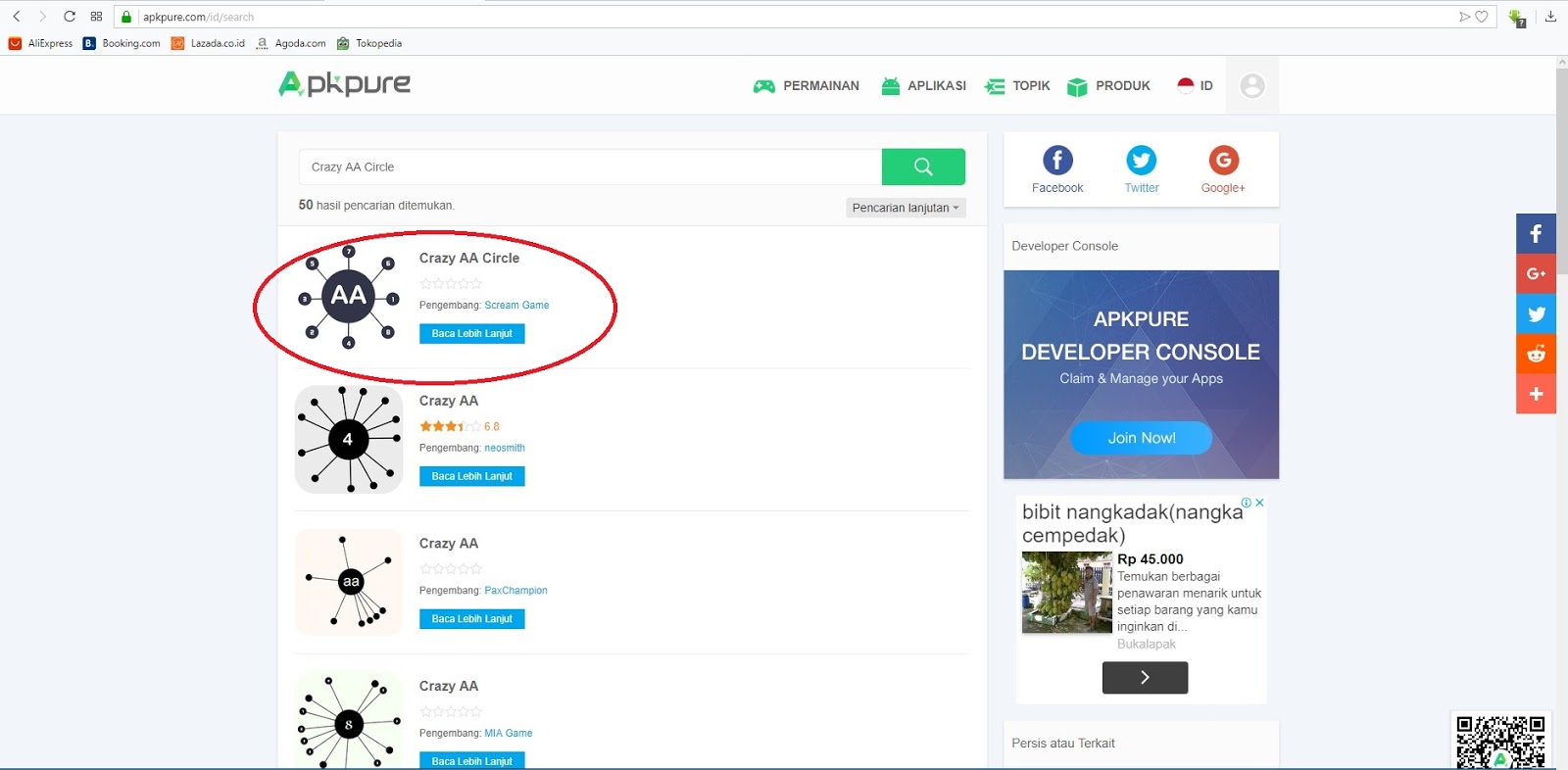Click Join Now! on Developer Console banner
The height and width of the screenshot is (770, 1568).
coord(1142,438)
